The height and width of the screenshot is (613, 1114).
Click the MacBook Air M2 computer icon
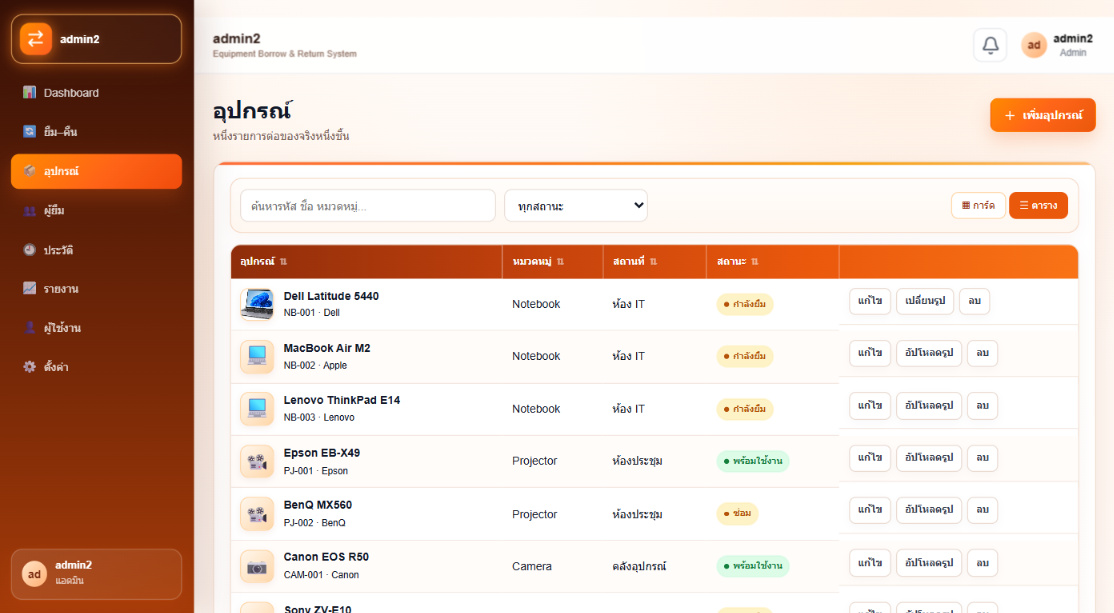(256, 357)
